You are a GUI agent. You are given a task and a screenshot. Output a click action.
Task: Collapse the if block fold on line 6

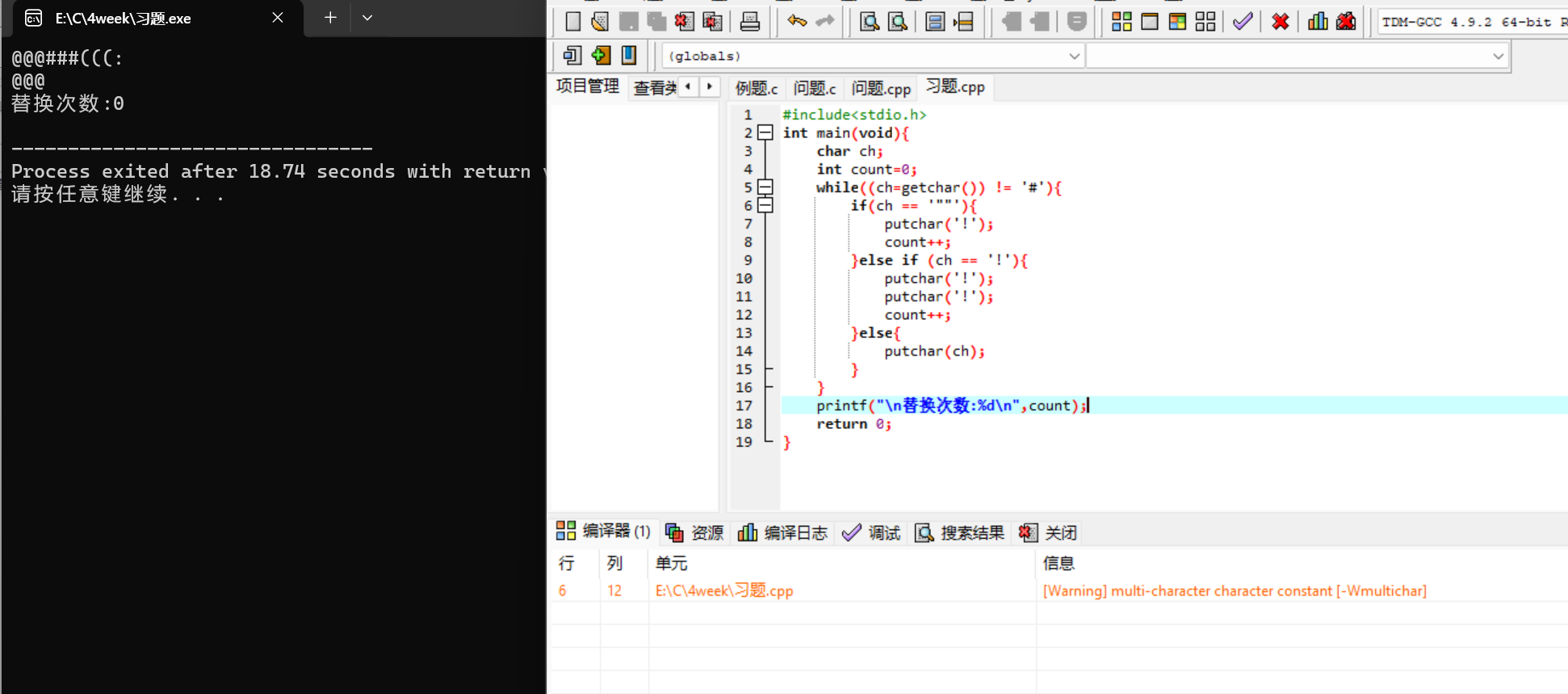(765, 205)
